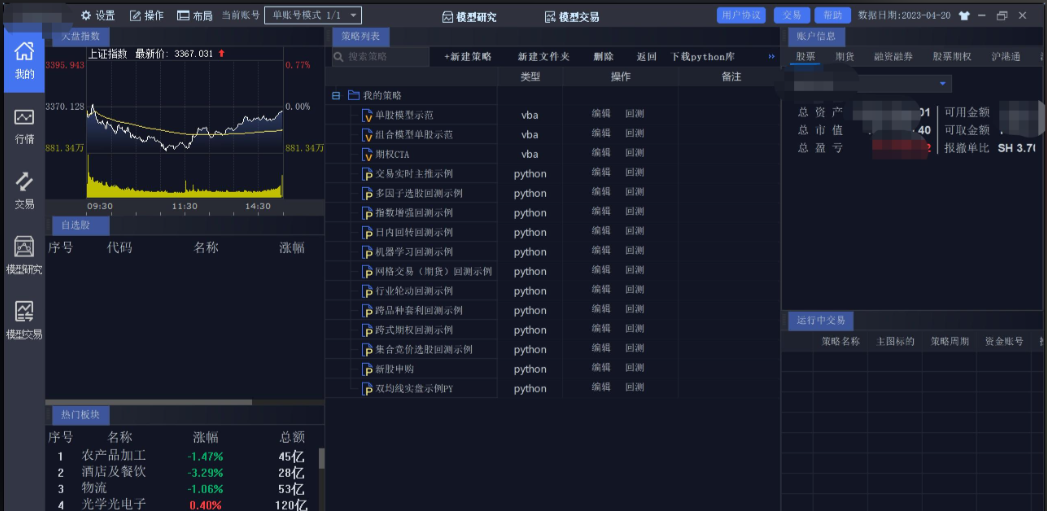Click the 操作 edit icon in title bar
This screenshot has height=511, width=1047.
click(135, 16)
